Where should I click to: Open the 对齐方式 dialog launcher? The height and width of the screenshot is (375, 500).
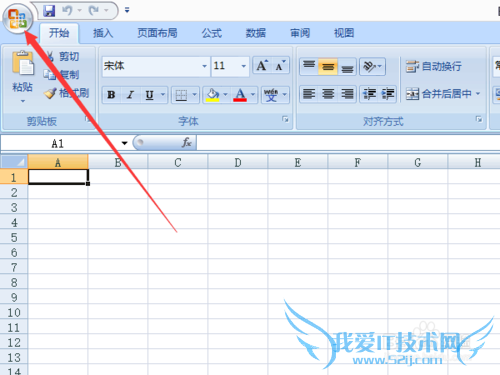(479, 119)
